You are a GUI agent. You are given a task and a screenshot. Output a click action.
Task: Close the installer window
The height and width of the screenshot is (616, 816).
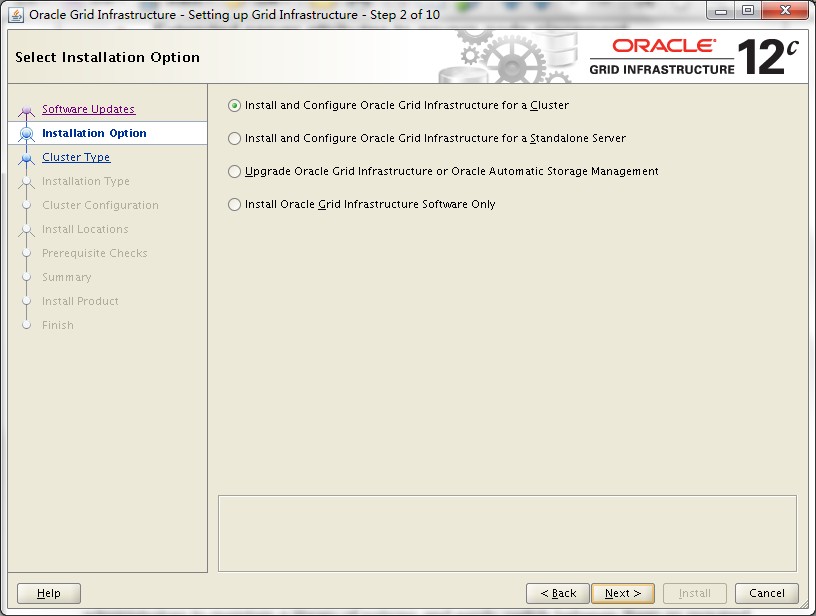(785, 11)
